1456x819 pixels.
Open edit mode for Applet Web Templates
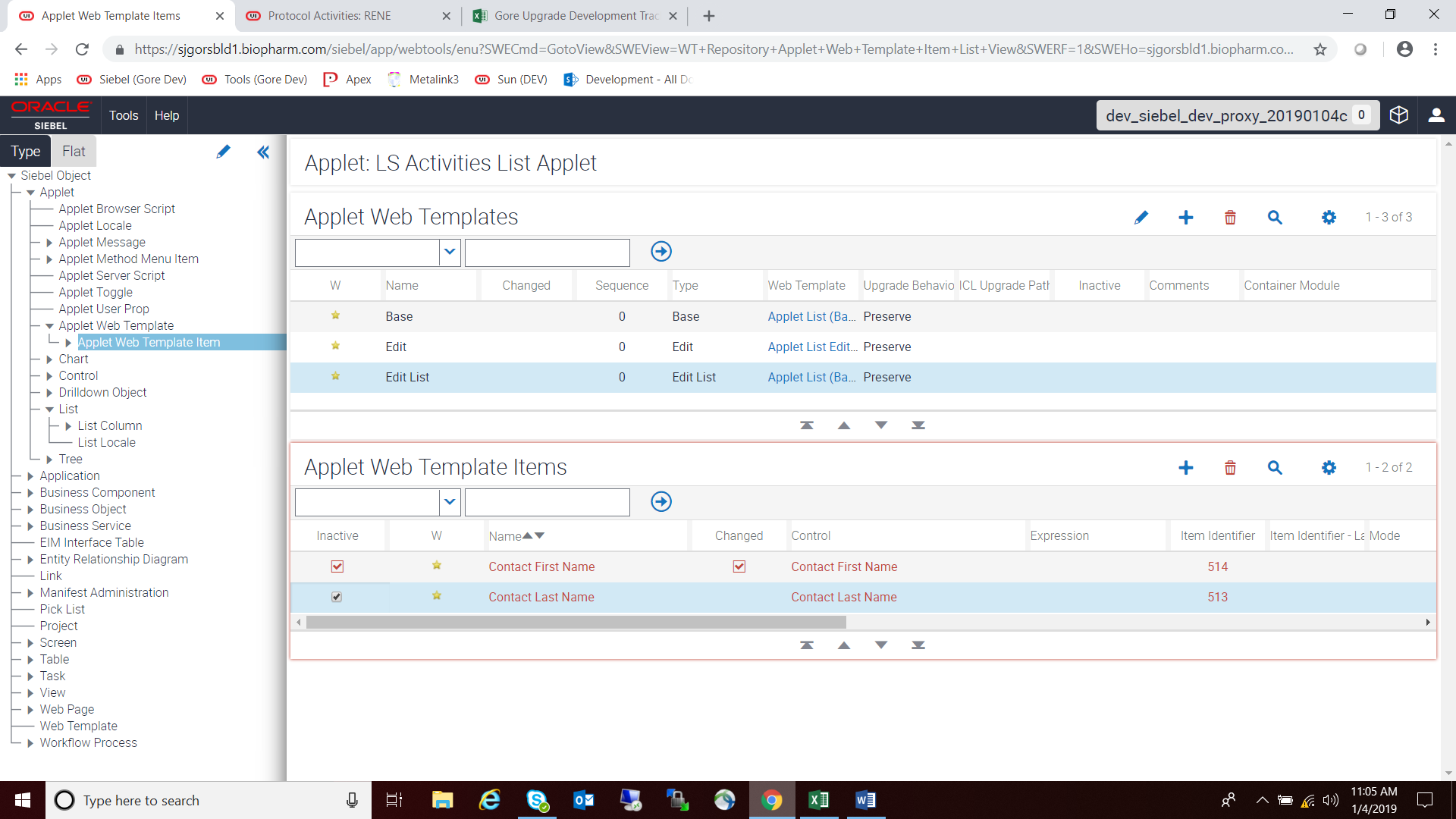1141,217
